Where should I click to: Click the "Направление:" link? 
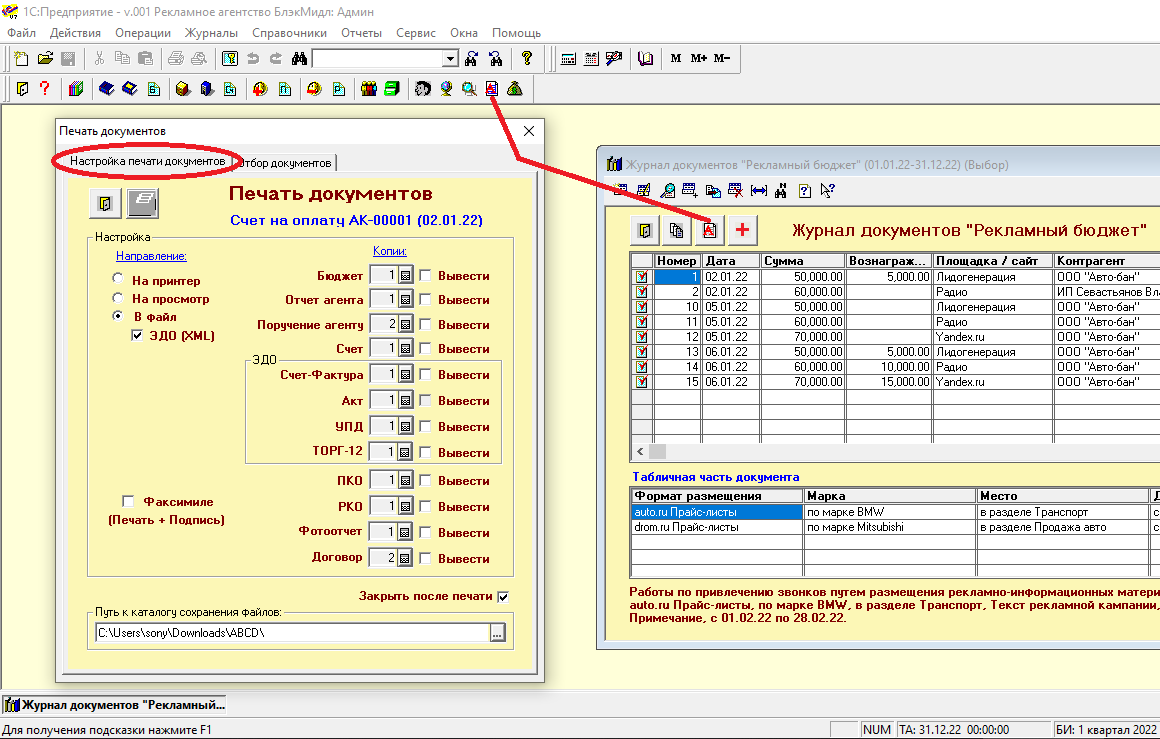click(x=151, y=256)
